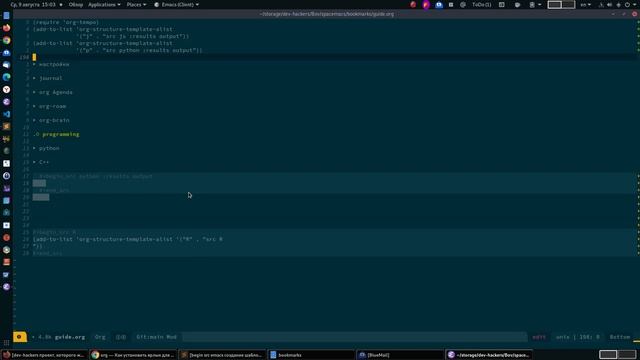The width and height of the screenshot is (640, 360).
Task: Click the yellow evil-state indicator in modeline
Action: pyautogui.click(x=19, y=337)
